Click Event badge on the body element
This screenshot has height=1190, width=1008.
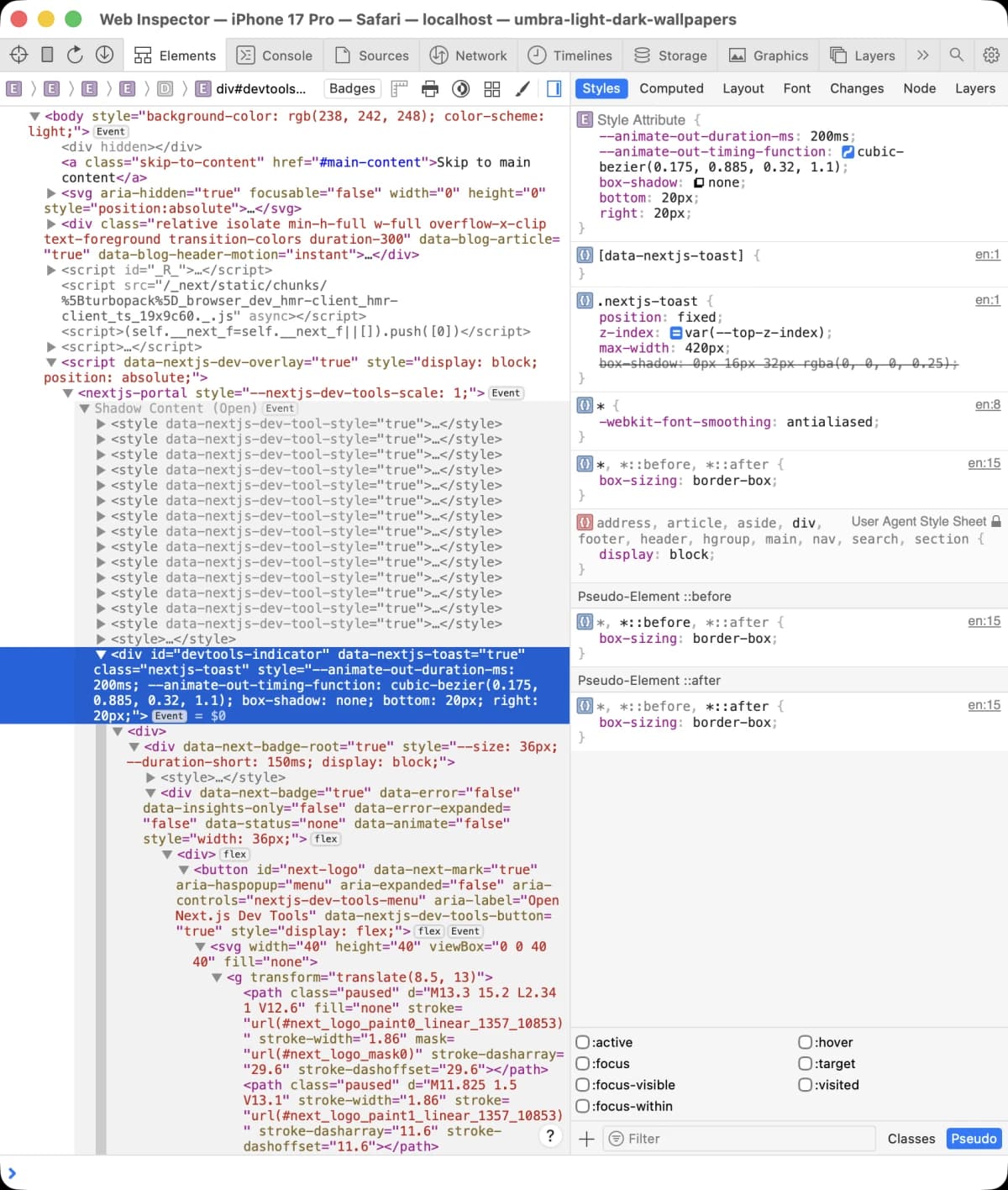click(x=111, y=132)
